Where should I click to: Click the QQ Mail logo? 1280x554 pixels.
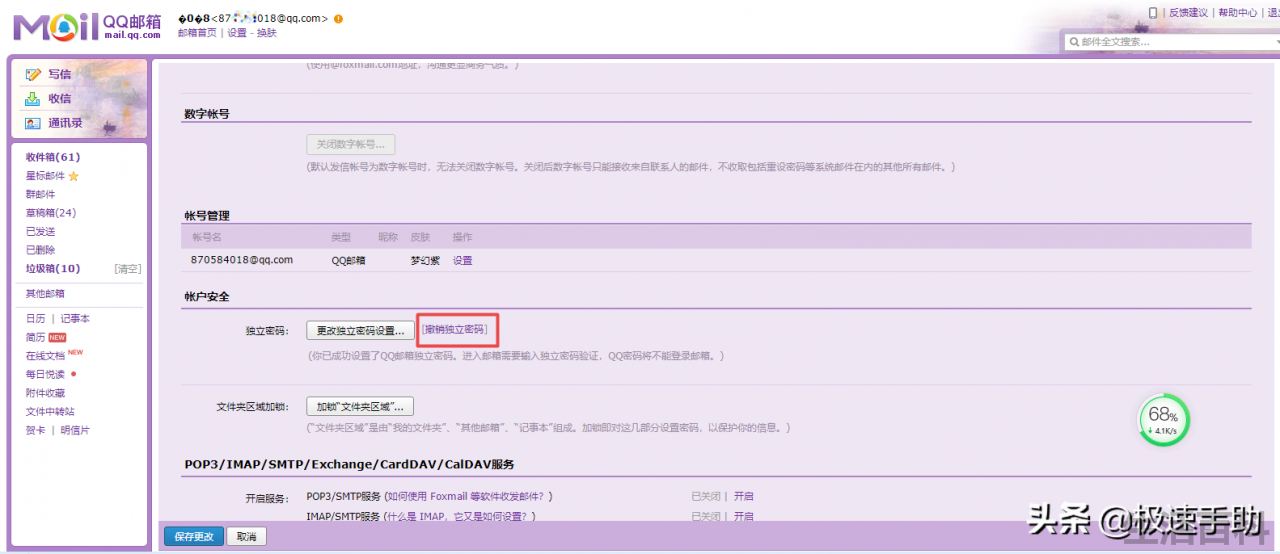tap(87, 26)
